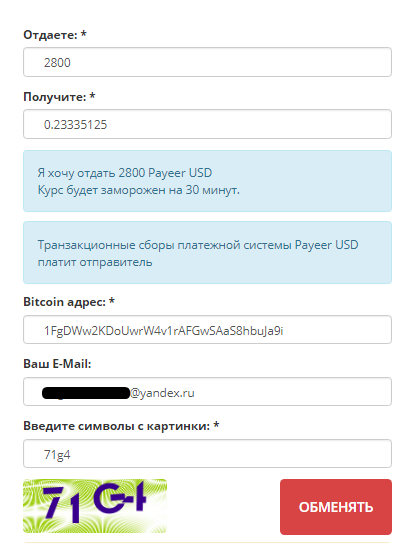Click the "Введите символы с картинки:" label
Image resolution: width=414 pixels, height=543 pixels.
click(x=117, y=426)
